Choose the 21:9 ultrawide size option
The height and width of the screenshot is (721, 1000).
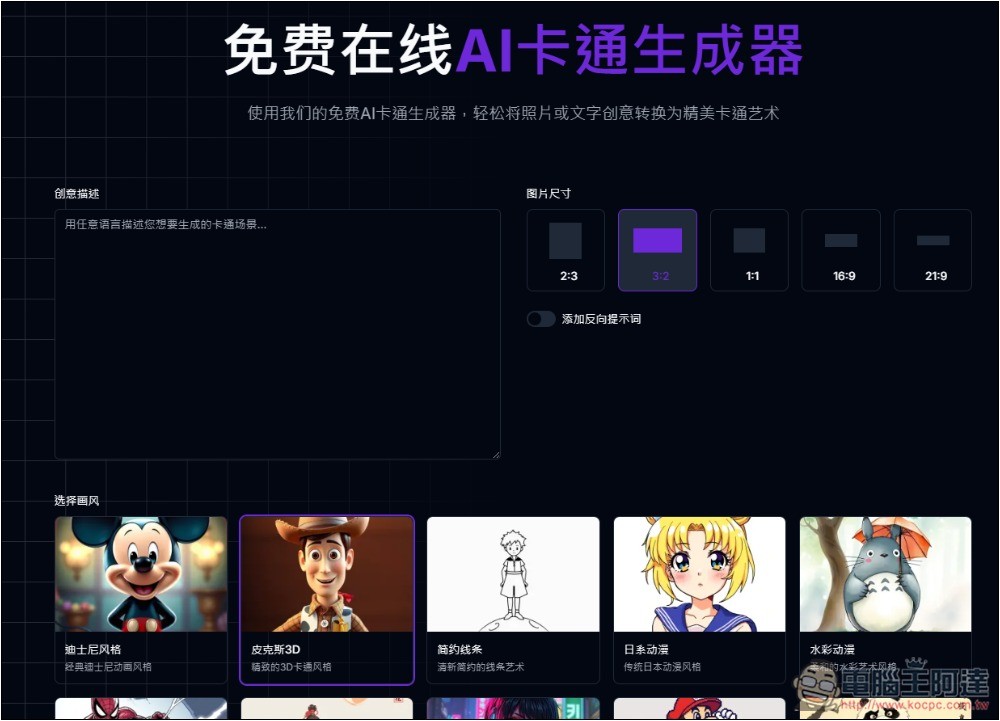(932, 250)
